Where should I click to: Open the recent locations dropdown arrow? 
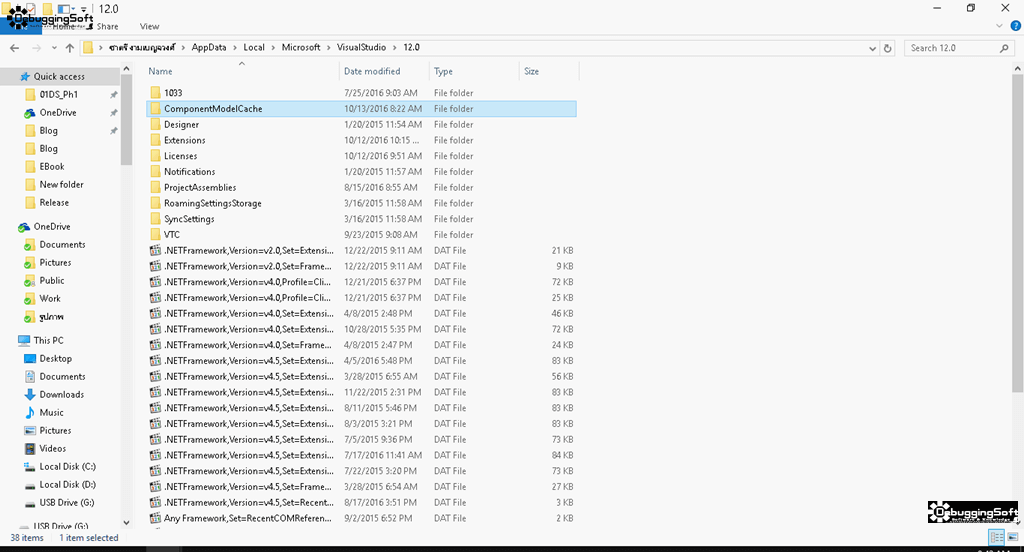54,48
